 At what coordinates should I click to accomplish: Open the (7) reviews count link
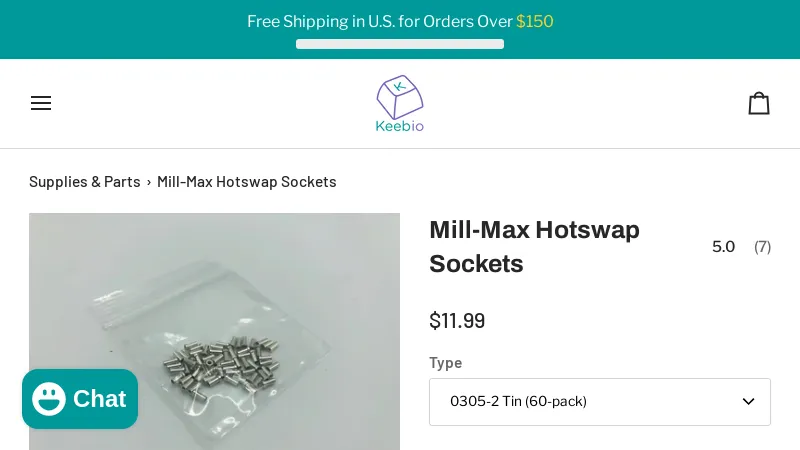762,247
